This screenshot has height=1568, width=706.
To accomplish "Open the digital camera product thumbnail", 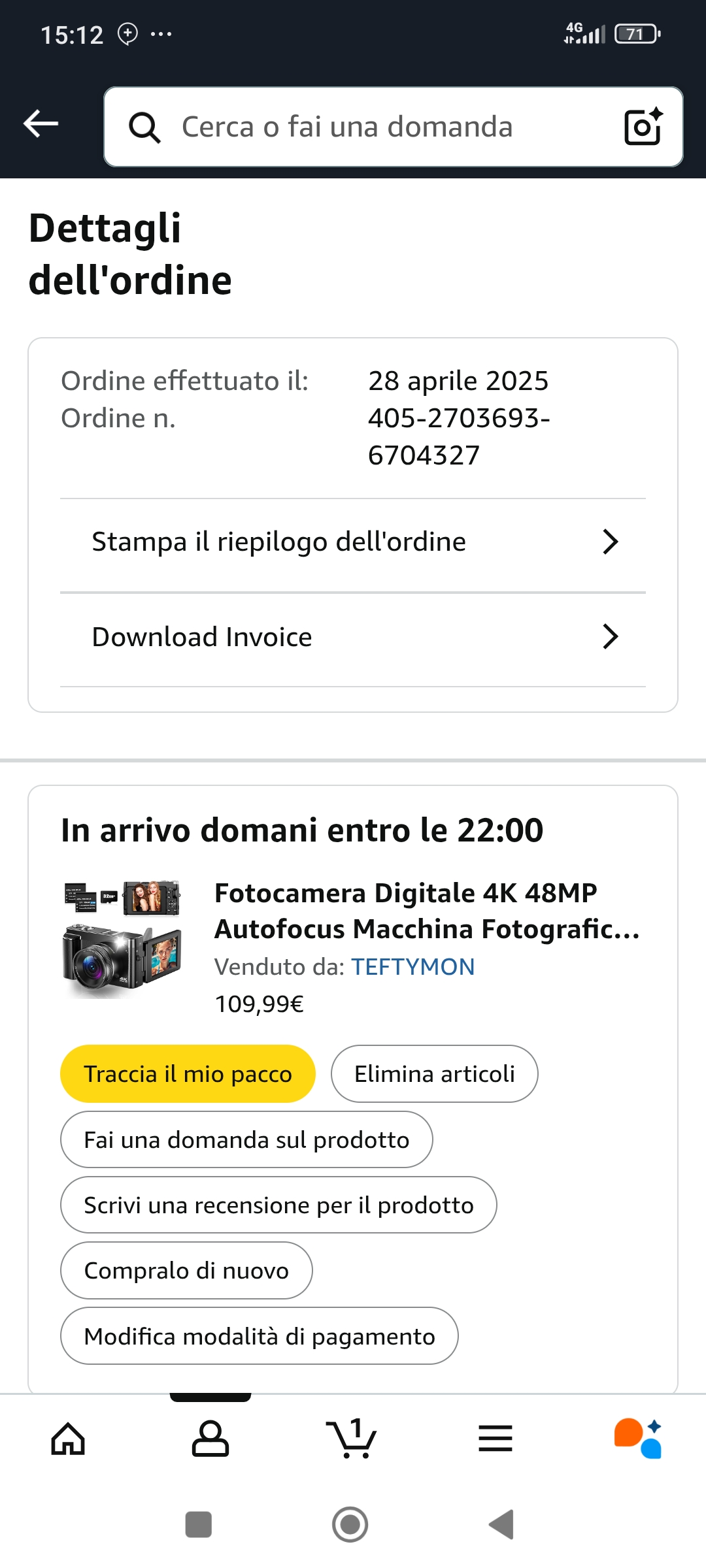I will pyautogui.click(x=122, y=938).
